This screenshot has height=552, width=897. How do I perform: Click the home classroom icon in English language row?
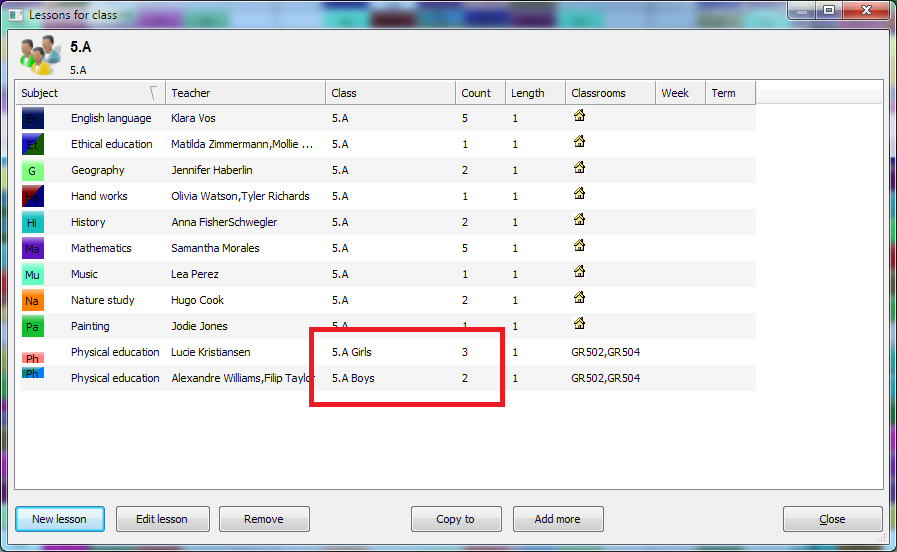point(578,116)
